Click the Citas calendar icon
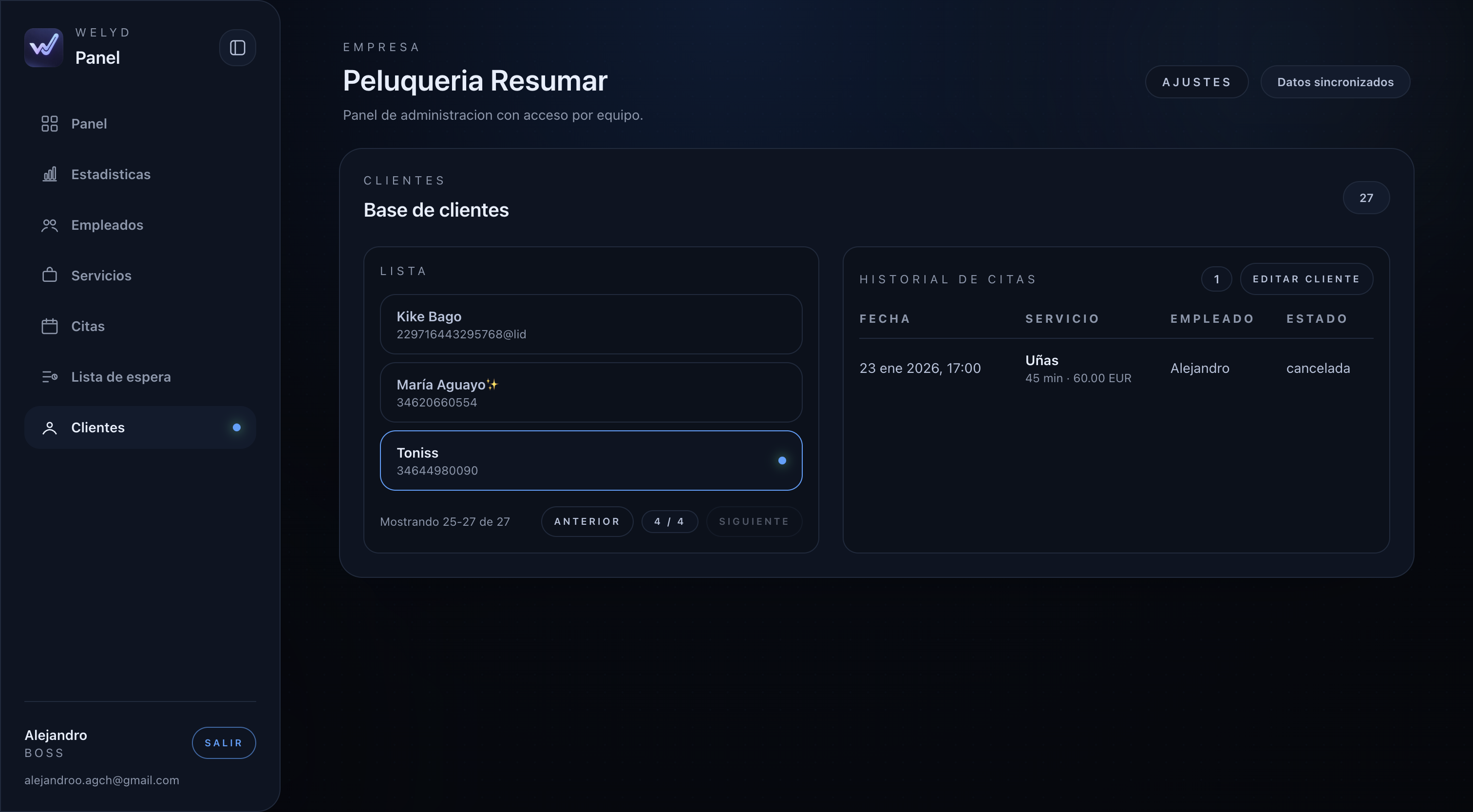Image resolution: width=1473 pixels, height=812 pixels. [x=50, y=326]
